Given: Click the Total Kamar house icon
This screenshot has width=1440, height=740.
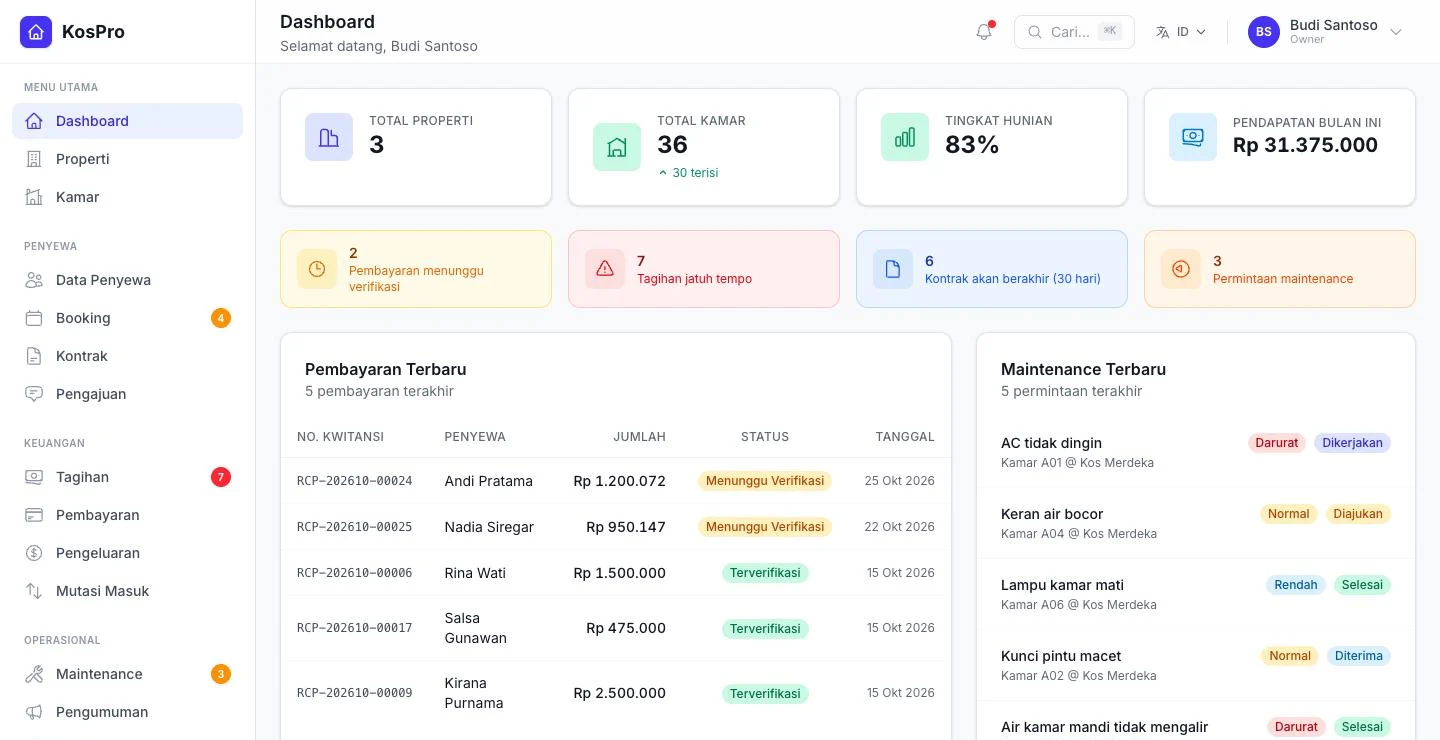Looking at the screenshot, I should (617, 147).
